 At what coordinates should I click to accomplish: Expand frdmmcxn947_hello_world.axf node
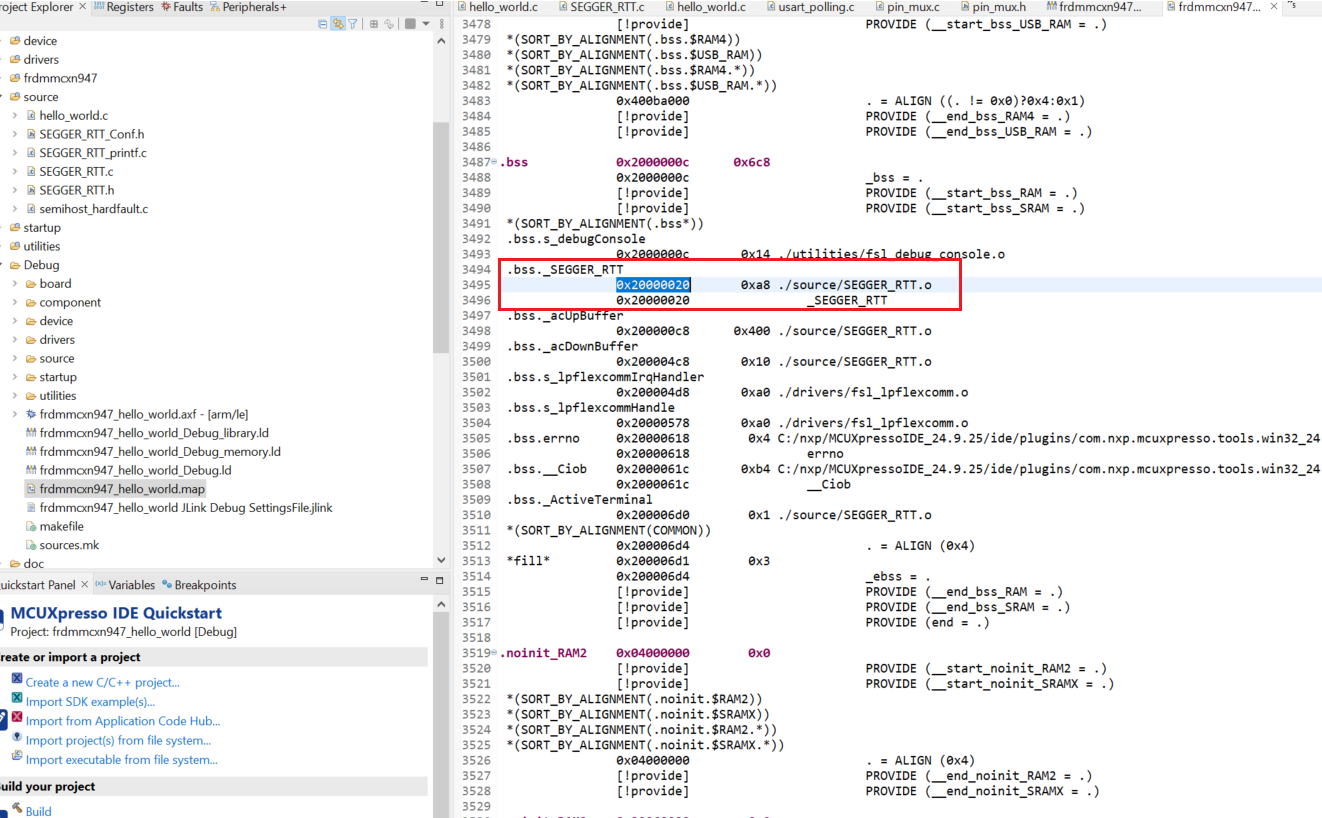pos(15,414)
